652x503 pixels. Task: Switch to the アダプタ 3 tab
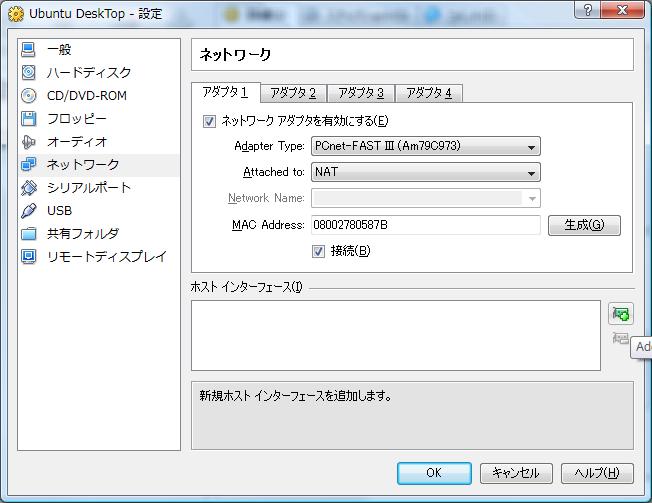[x=361, y=93]
